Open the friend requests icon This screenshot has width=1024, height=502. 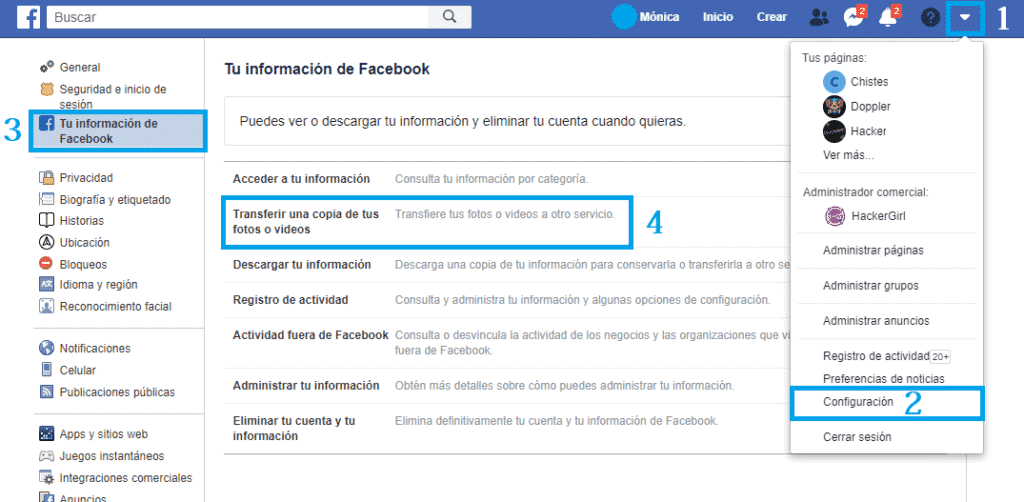pos(818,18)
